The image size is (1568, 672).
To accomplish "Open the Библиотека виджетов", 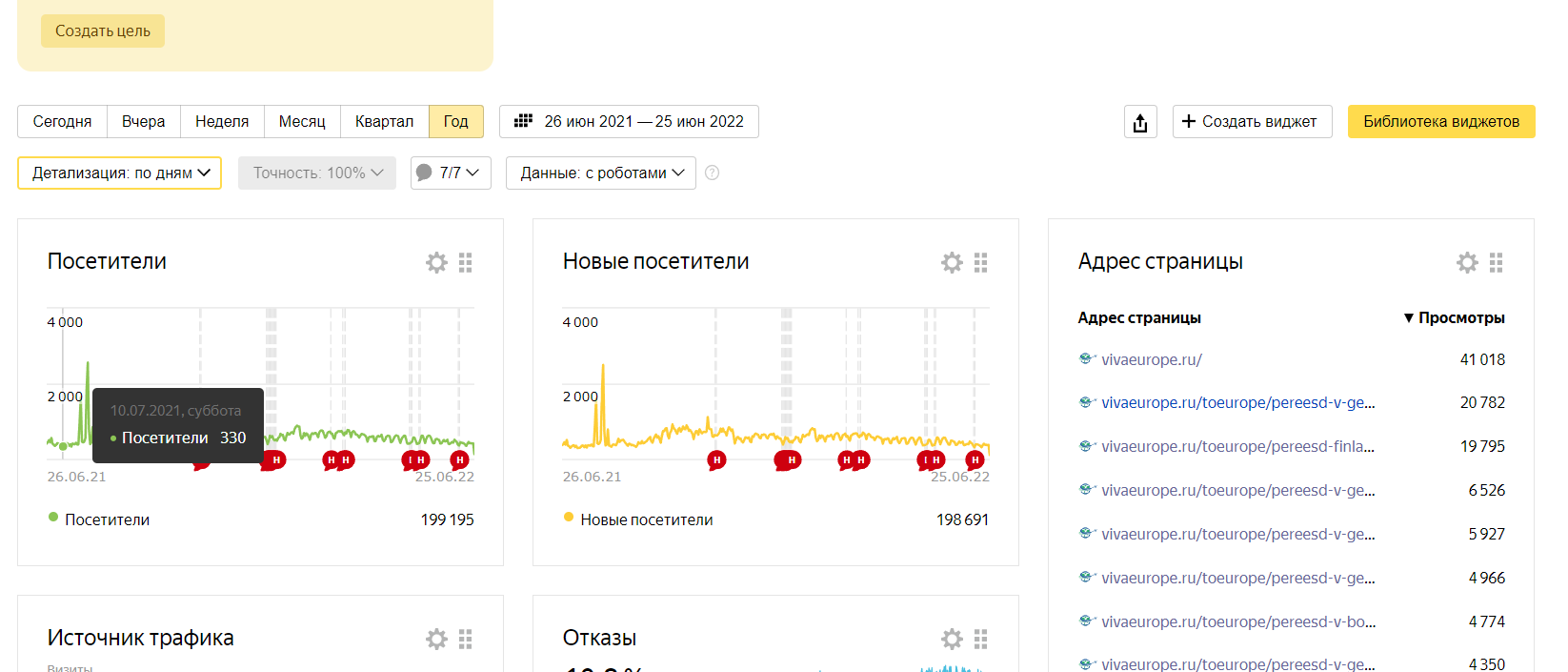I will [x=1441, y=122].
